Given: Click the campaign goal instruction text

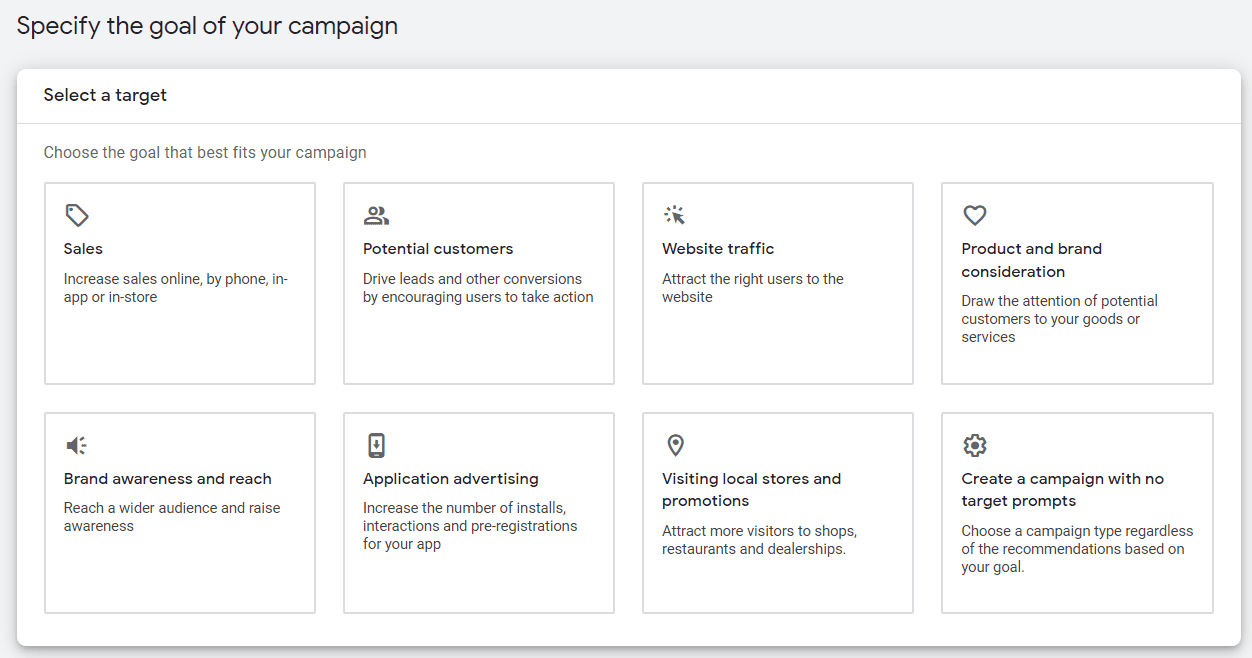Looking at the screenshot, I should pos(205,152).
